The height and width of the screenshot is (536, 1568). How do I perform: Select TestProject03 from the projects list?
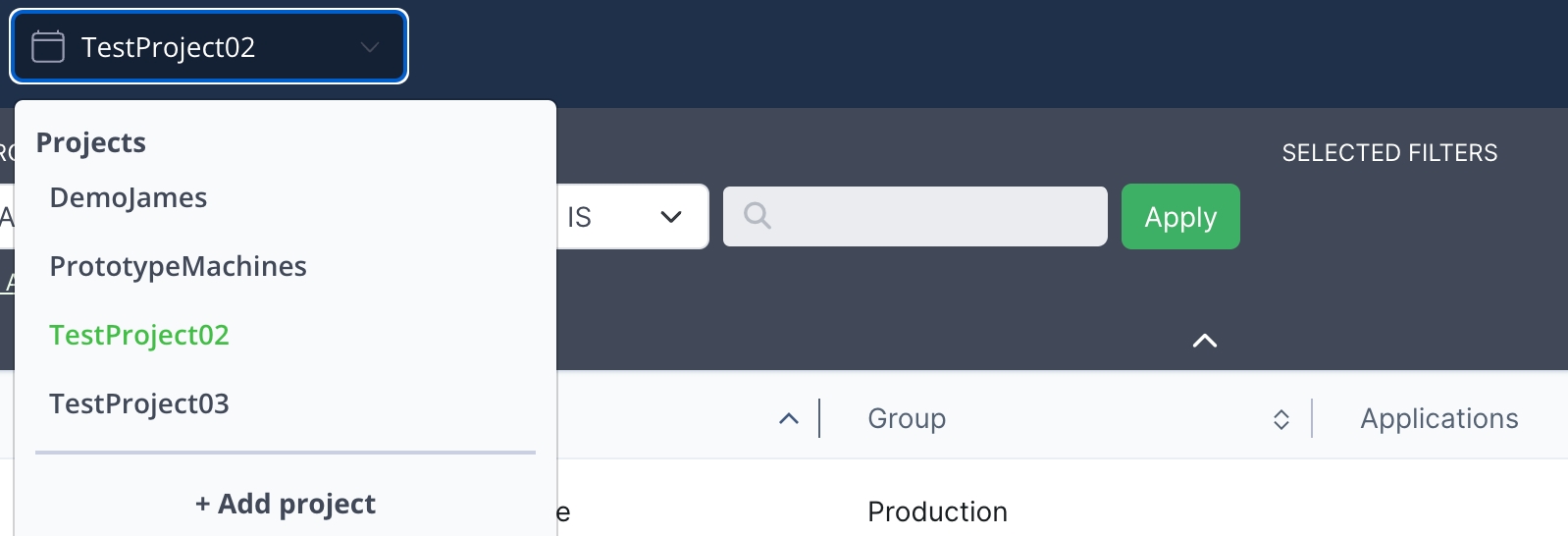click(x=139, y=404)
